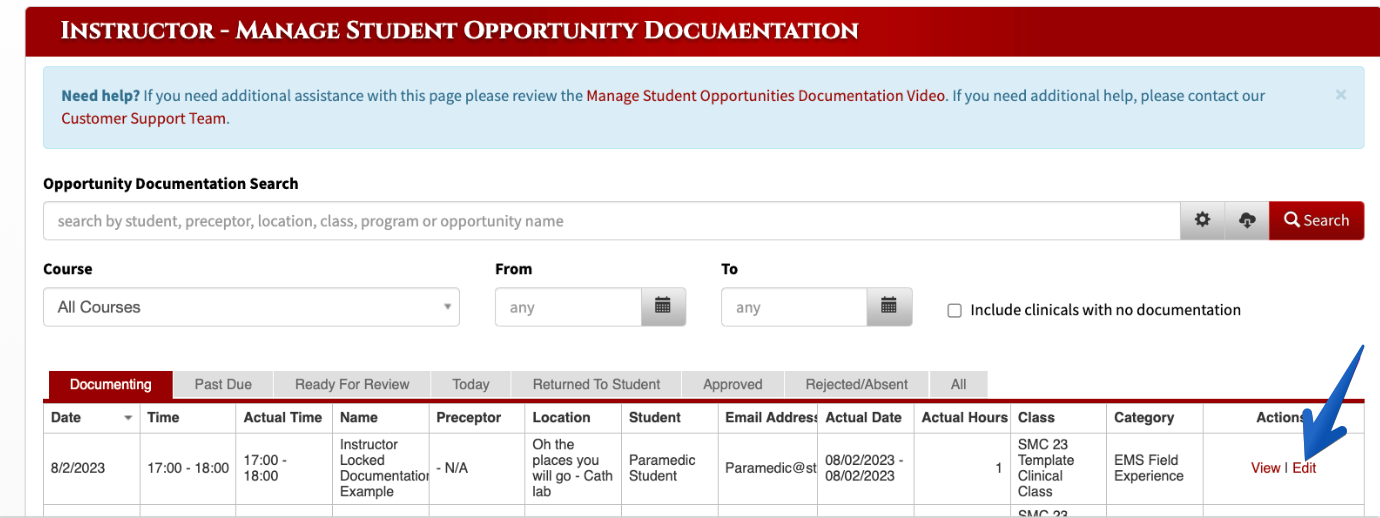Image resolution: width=1380 pixels, height=518 pixels.
Task: Sort by the Student column header
Action: tap(669, 417)
